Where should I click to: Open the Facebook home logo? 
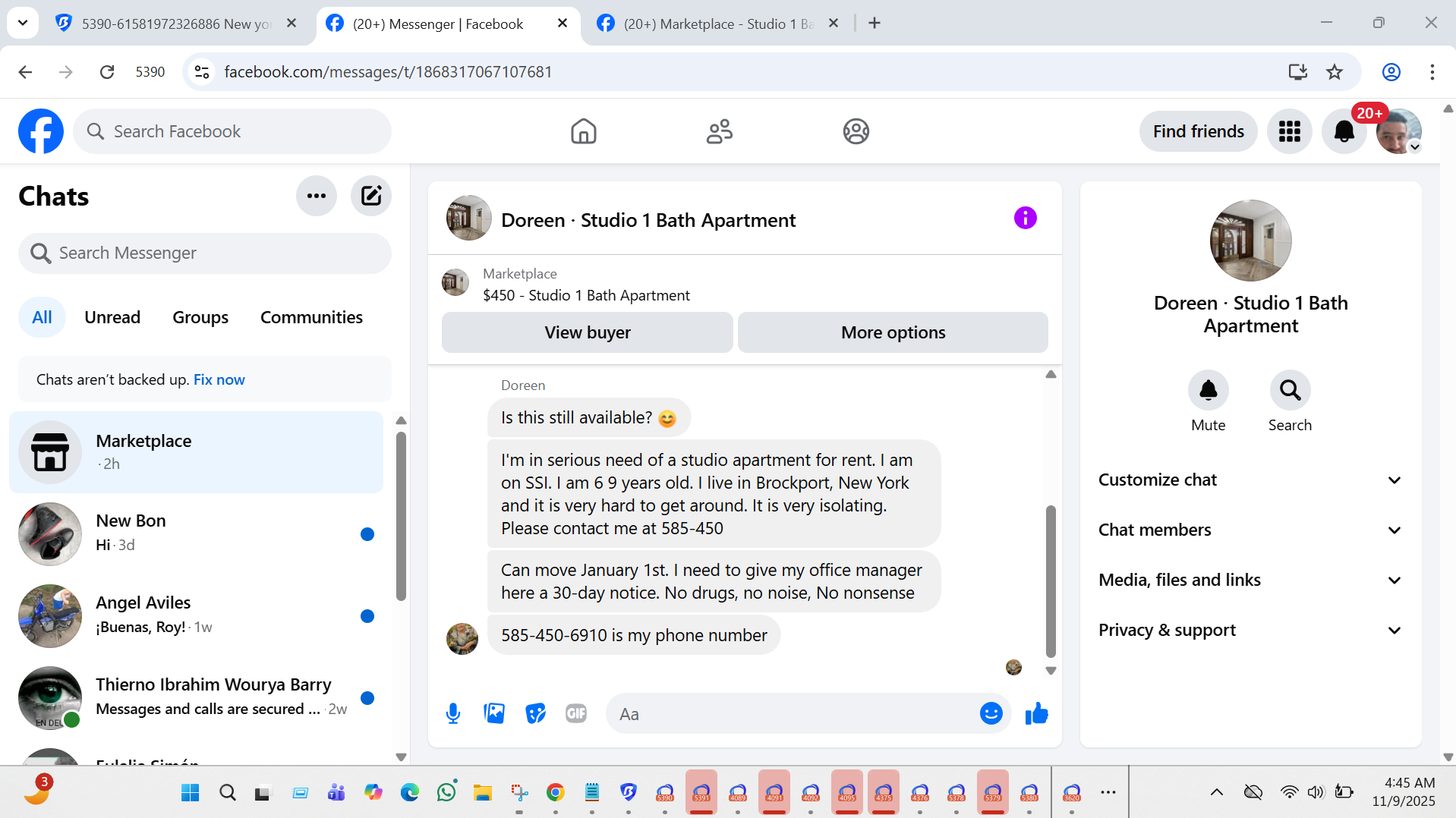tap(41, 131)
